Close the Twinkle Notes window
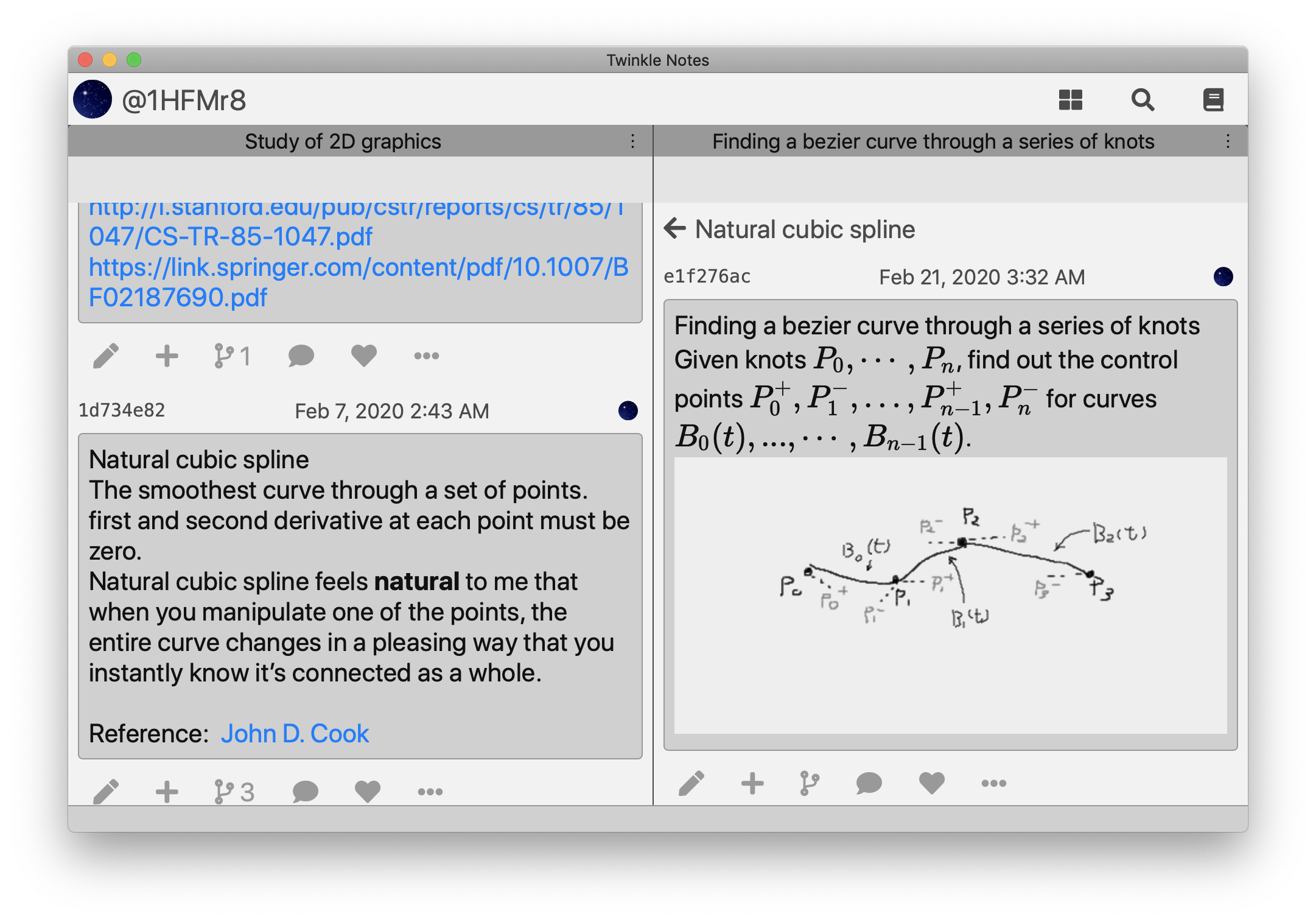This screenshot has height=922, width=1316. click(85, 60)
